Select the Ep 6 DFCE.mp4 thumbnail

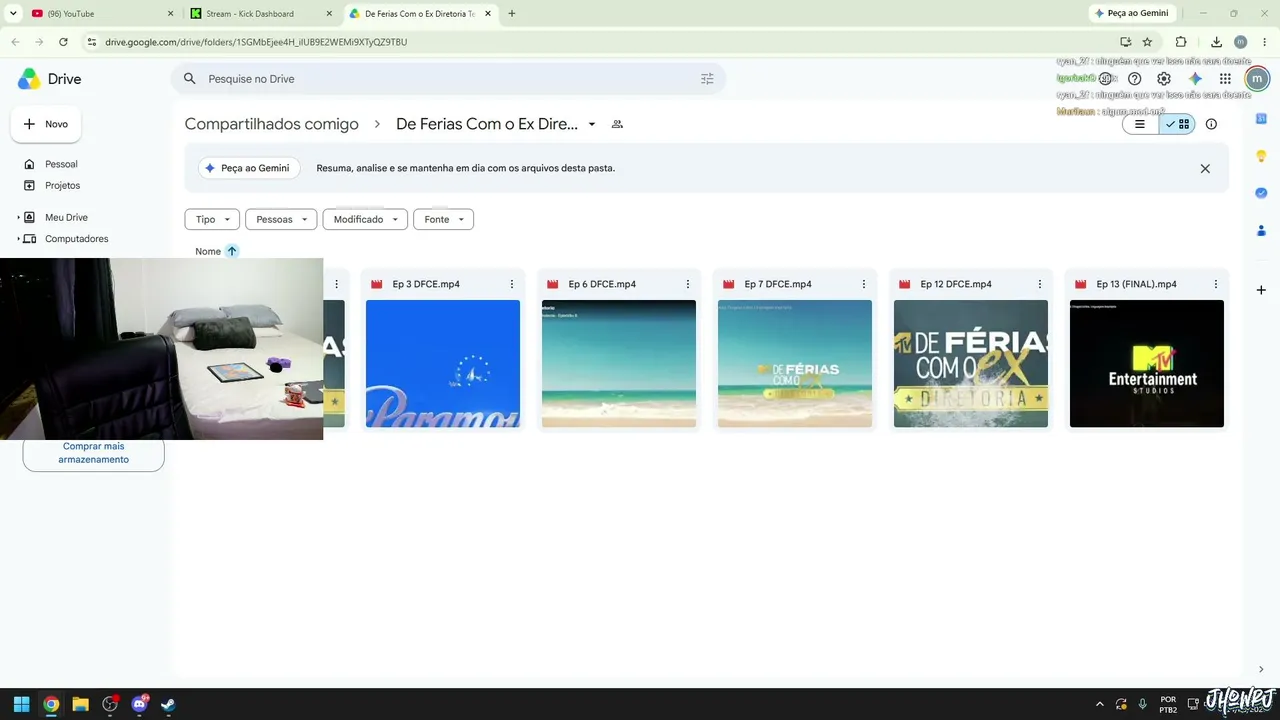[x=619, y=364]
